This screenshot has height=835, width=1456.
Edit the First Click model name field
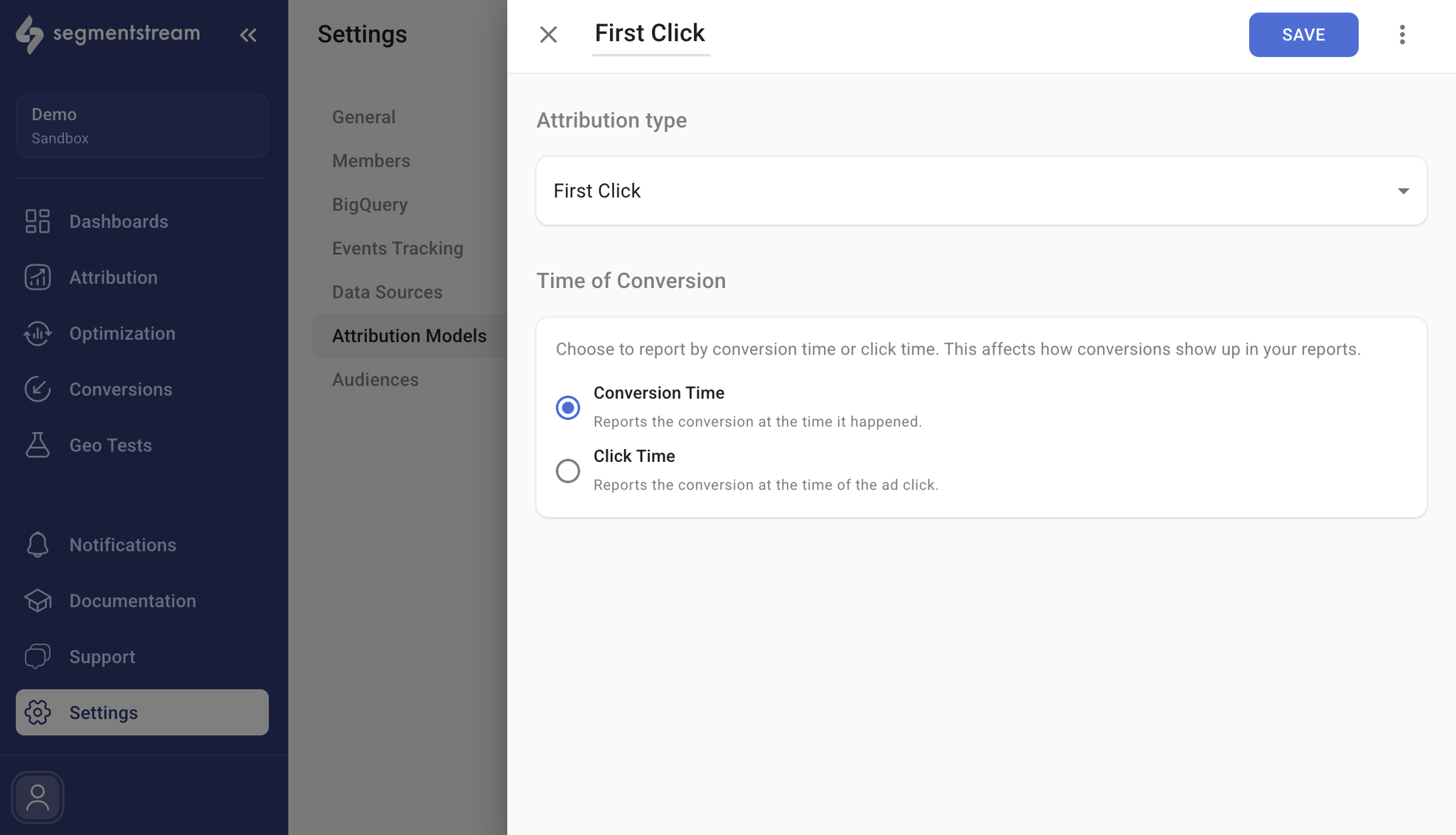650,33
